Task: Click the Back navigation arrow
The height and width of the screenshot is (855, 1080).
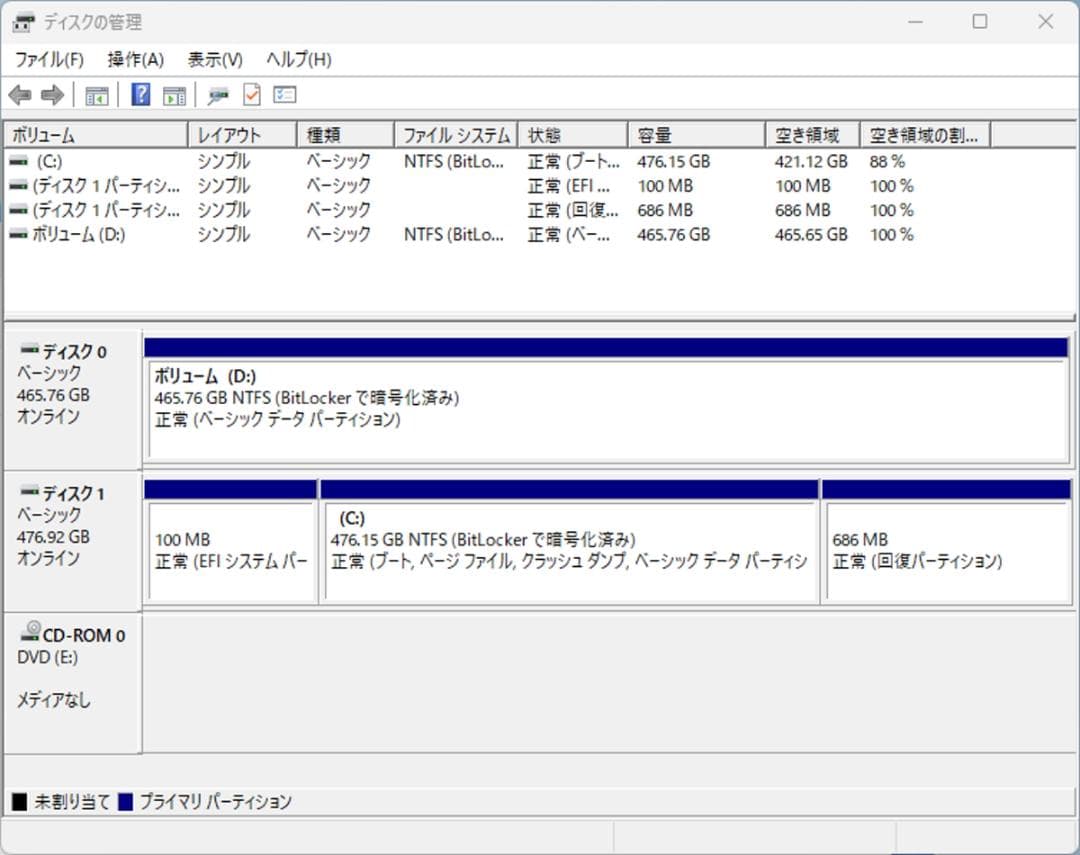Action: [x=22, y=94]
